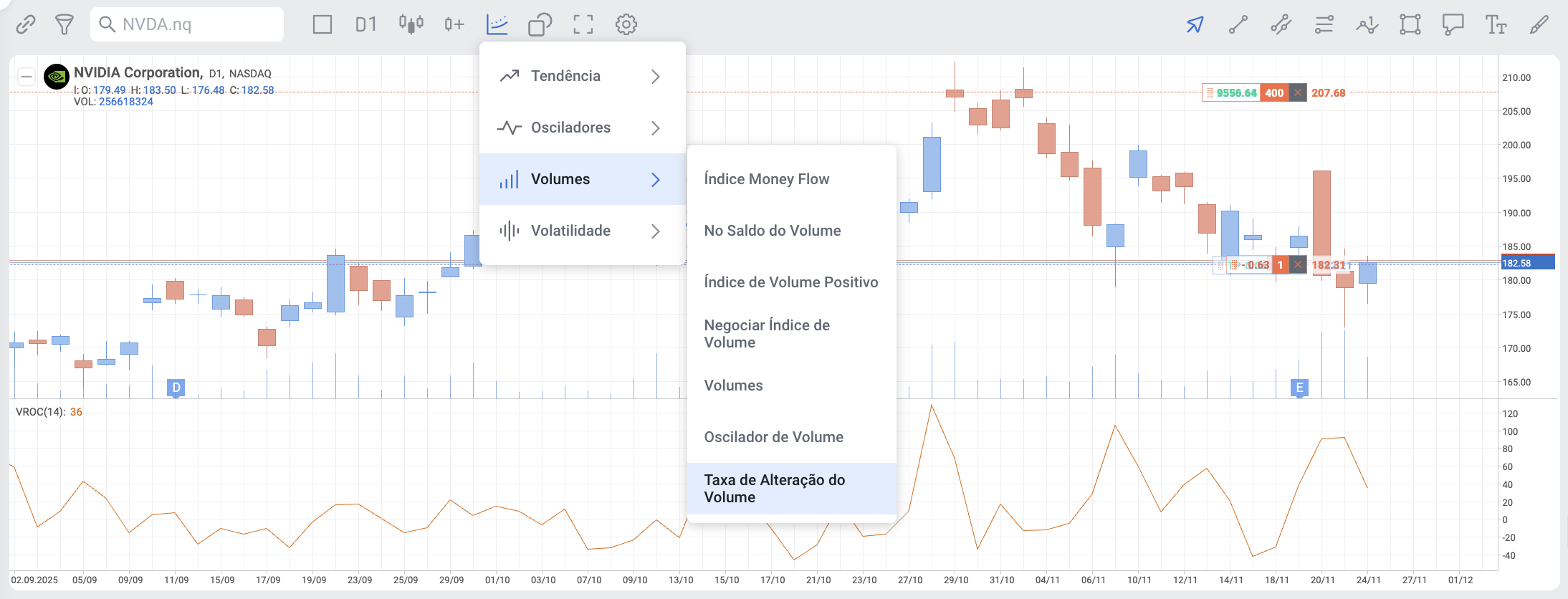Add Volumes indicator from submenu
The height and width of the screenshot is (599, 1568).
(x=792, y=385)
